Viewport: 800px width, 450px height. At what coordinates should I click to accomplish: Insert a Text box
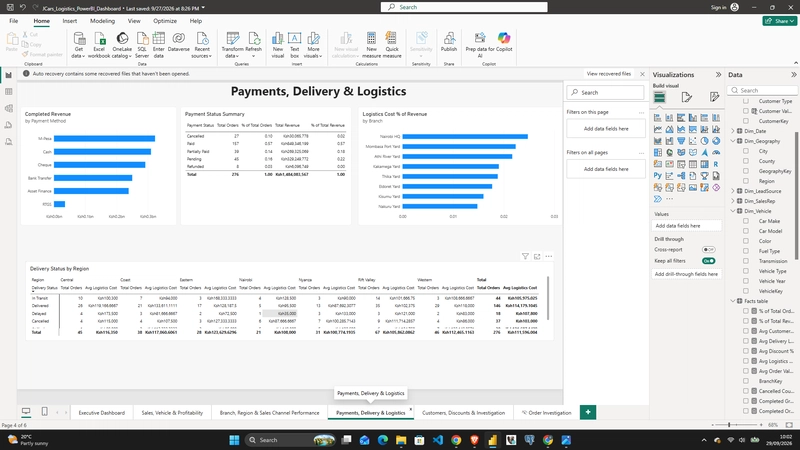pos(294,45)
